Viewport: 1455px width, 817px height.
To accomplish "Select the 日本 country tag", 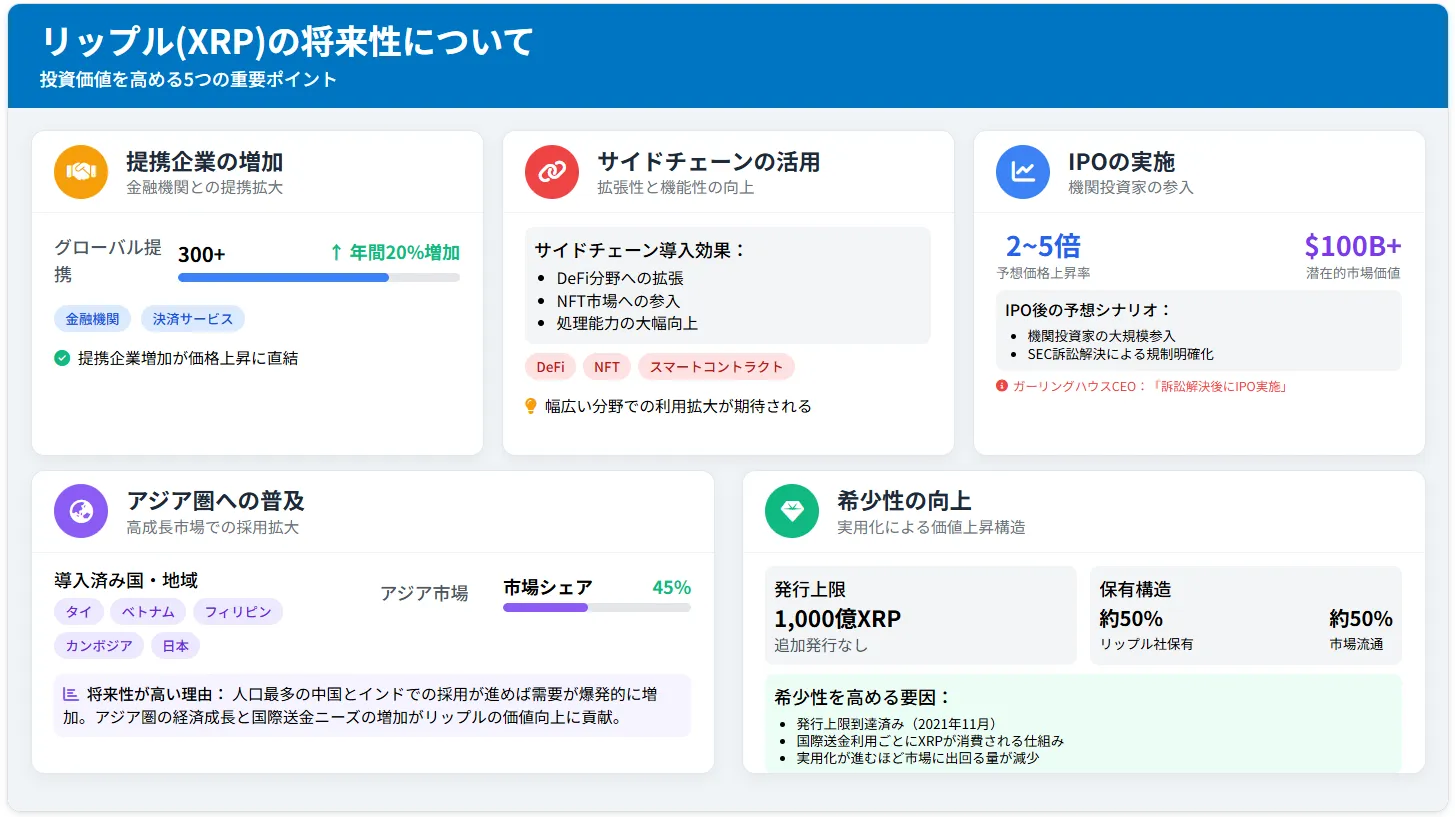I will click(175, 645).
